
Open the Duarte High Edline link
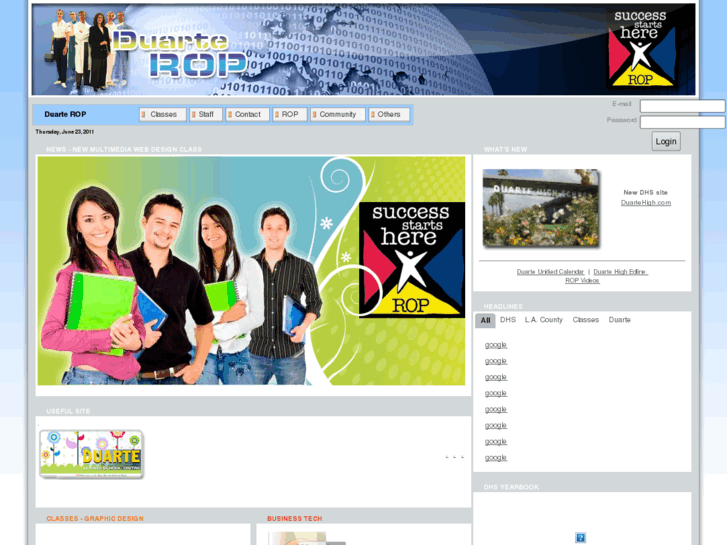(x=620, y=272)
